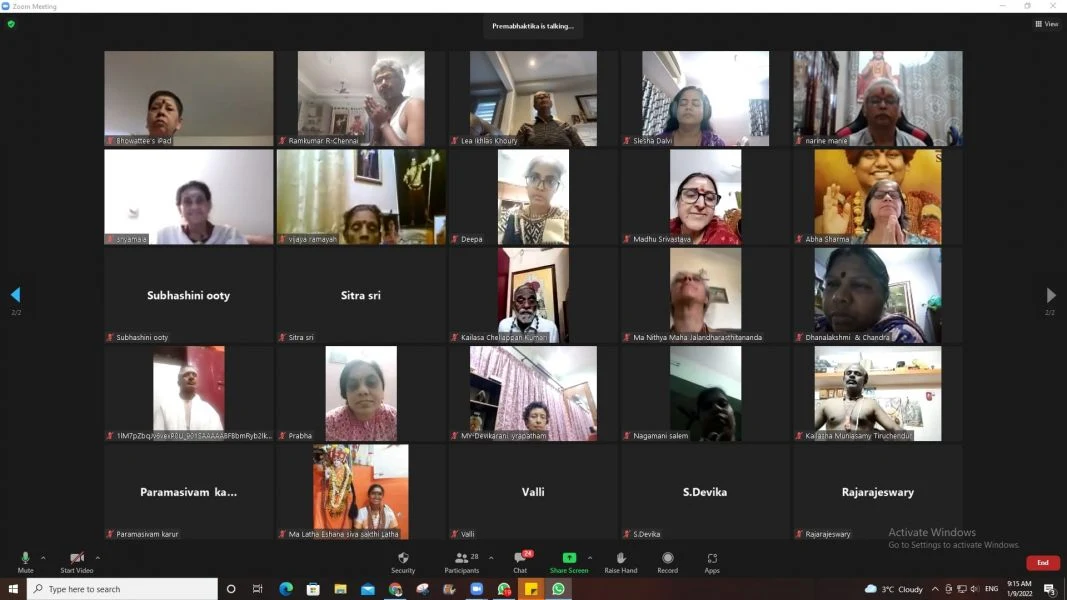Expand share options arrow beside Share Screen
1067x600 pixels.
[590, 558]
